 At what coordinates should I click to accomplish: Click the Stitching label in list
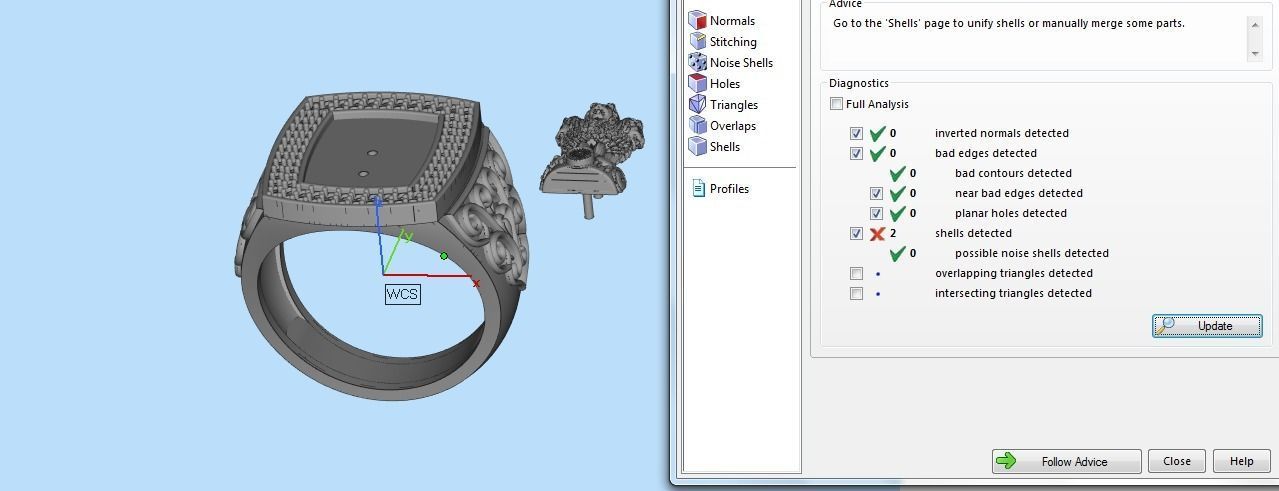click(x=733, y=41)
